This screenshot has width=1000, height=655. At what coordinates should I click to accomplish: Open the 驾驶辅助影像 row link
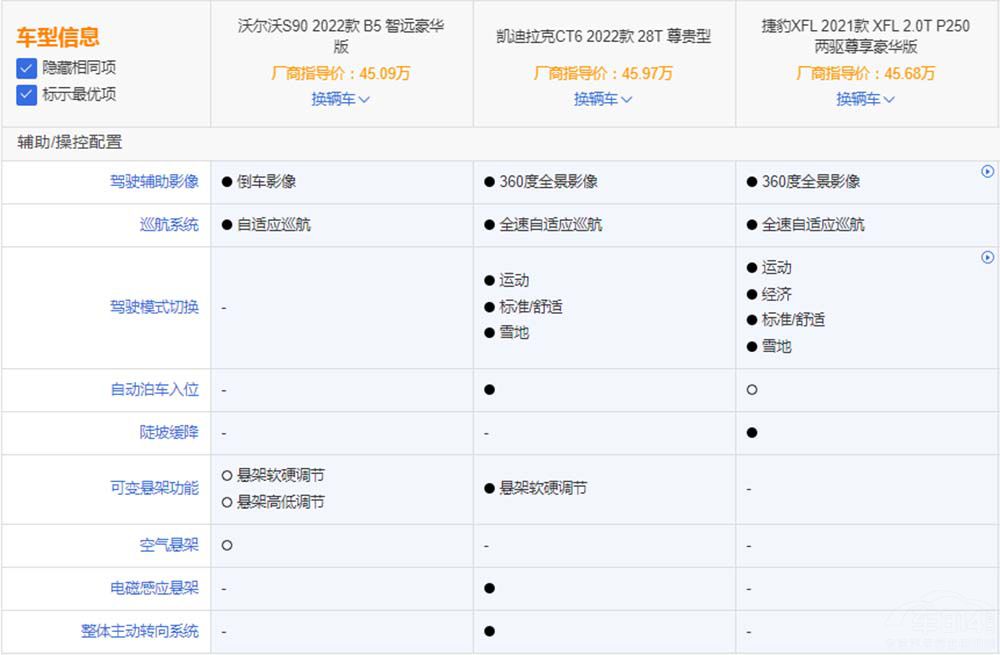pyautogui.click(x=155, y=182)
